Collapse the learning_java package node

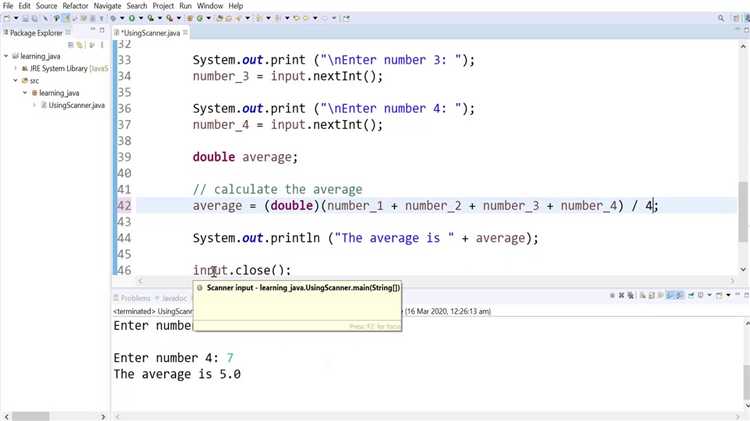tap(25, 93)
